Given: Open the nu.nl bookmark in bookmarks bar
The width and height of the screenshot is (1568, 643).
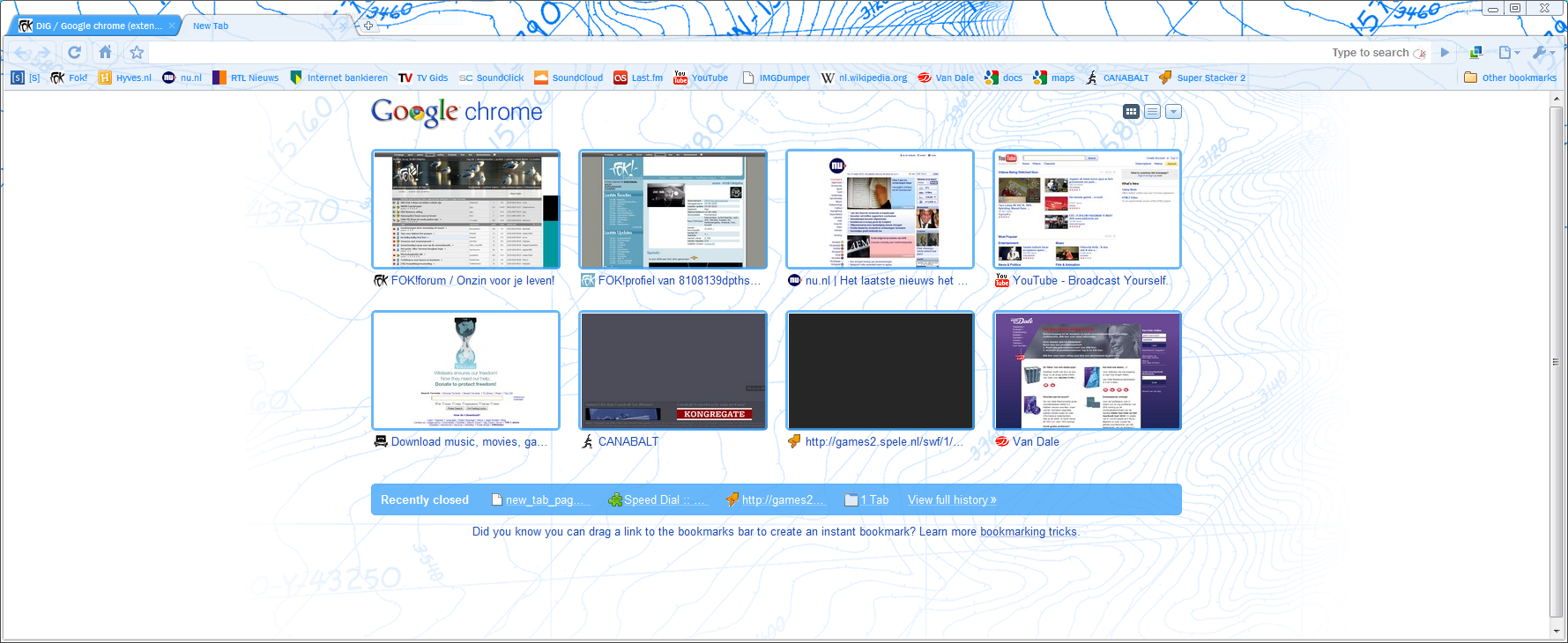Looking at the screenshot, I should [x=182, y=78].
